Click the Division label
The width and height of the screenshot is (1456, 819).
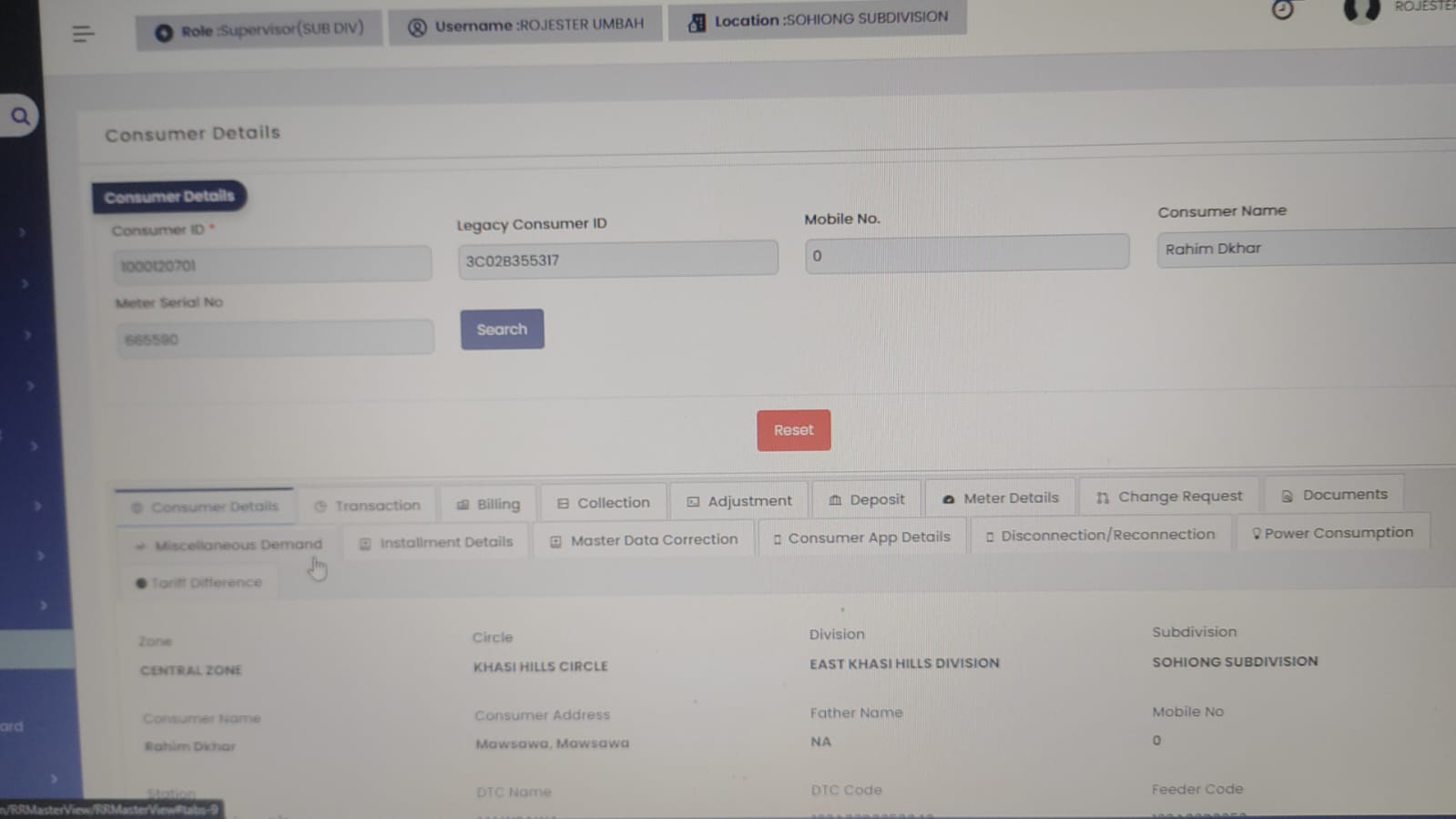pos(837,634)
